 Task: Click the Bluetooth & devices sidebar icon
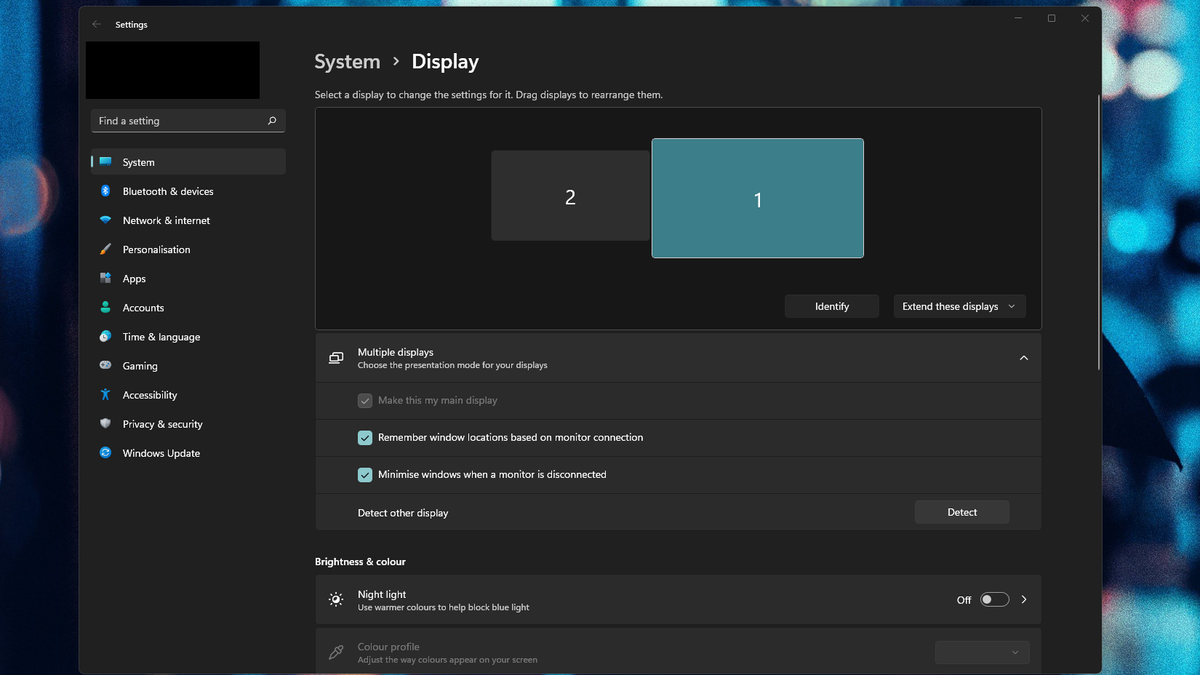pos(105,191)
